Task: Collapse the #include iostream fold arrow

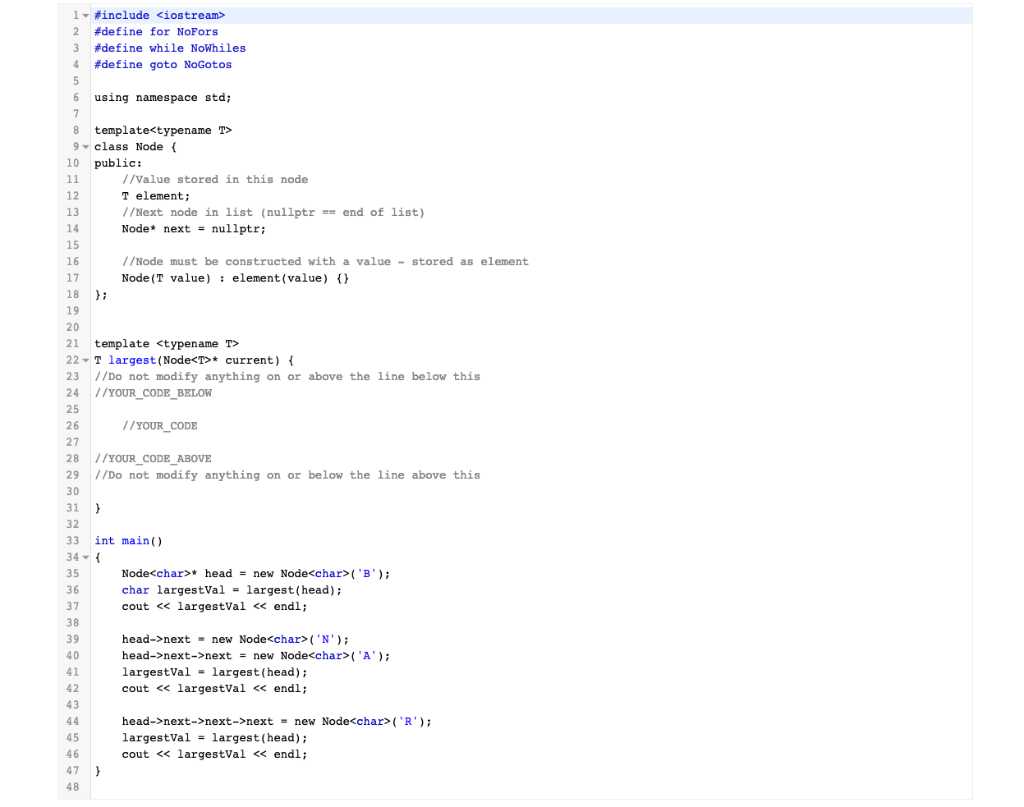Action: coord(84,14)
